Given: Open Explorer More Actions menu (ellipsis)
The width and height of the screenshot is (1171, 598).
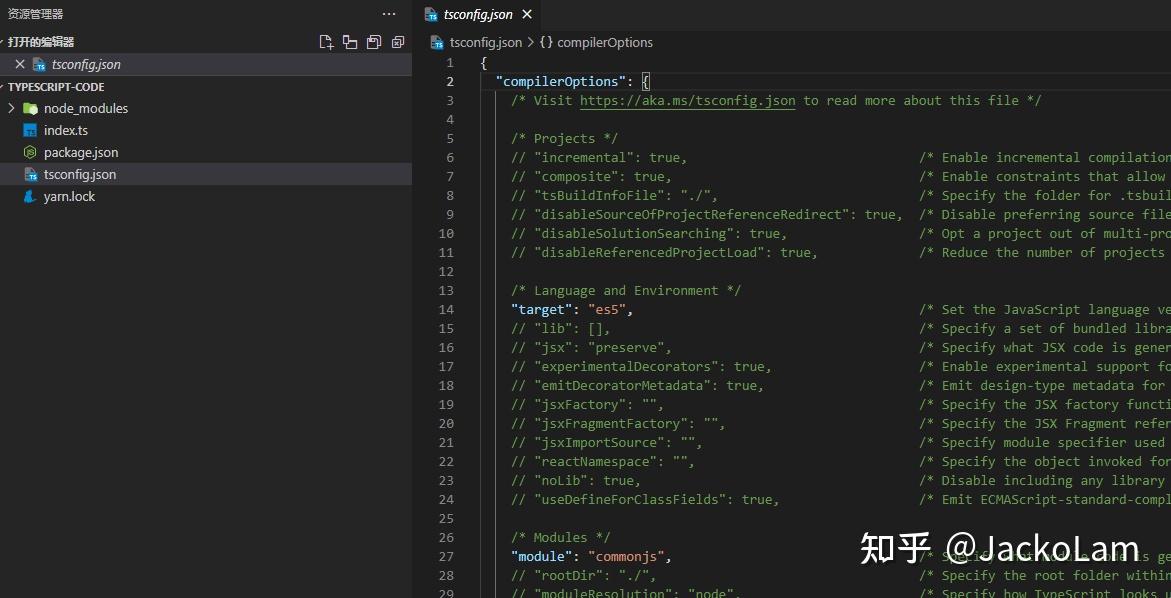Looking at the screenshot, I should tap(388, 13).
